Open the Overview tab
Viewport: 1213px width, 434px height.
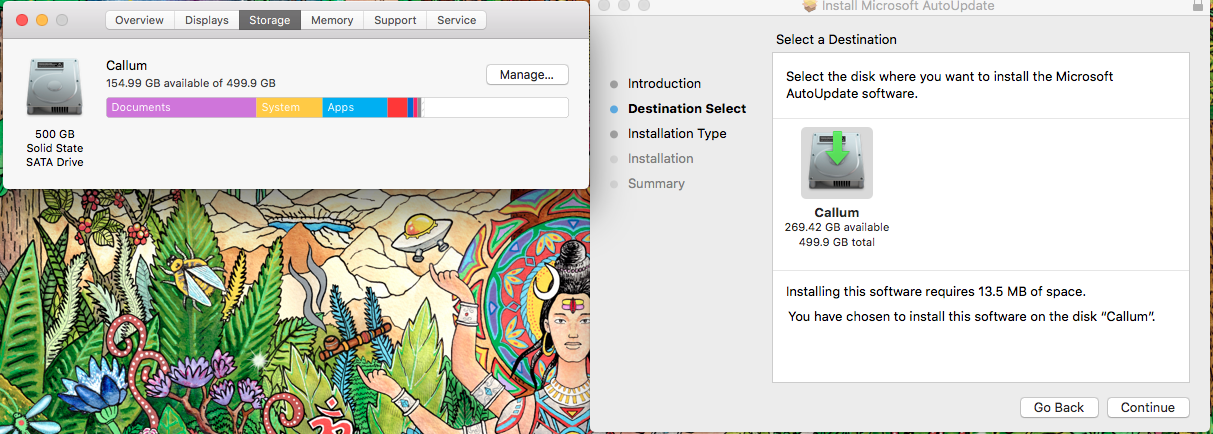point(139,20)
